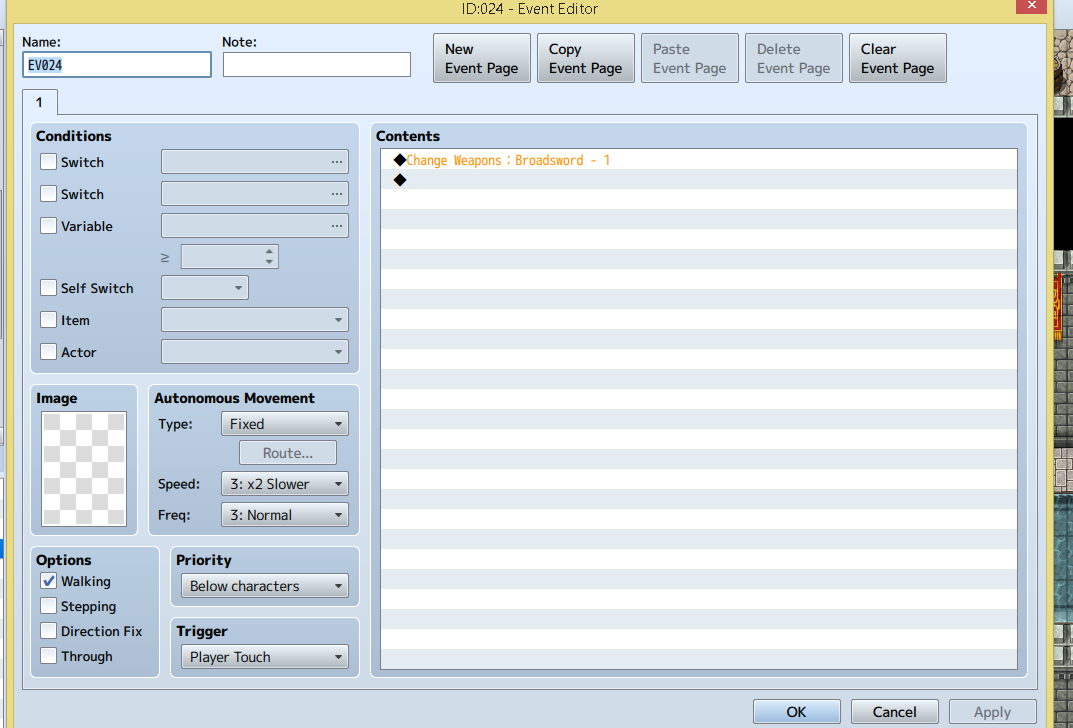Check the Stepping option
The height and width of the screenshot is (728, 1073).
[x=49, y=606]
